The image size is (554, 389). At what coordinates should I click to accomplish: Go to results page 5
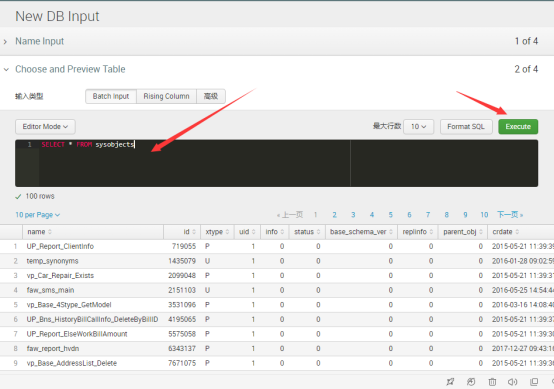[390, 215]
